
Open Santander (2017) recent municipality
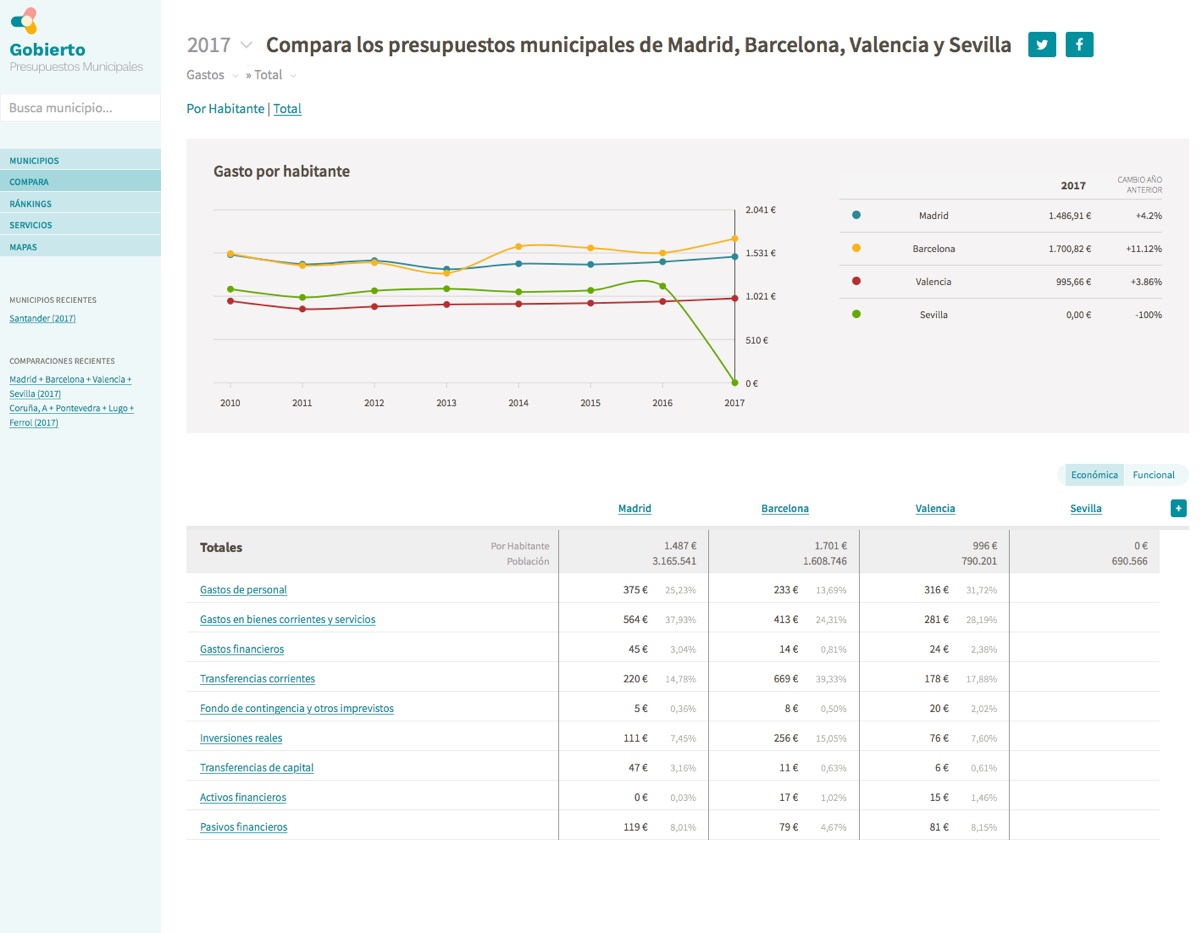point(42,319)
